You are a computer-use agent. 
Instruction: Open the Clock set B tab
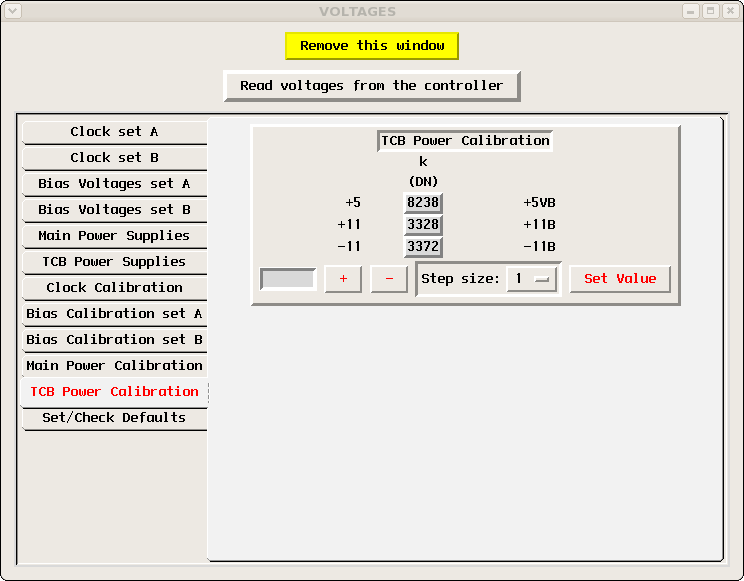[x=114, y=158]
